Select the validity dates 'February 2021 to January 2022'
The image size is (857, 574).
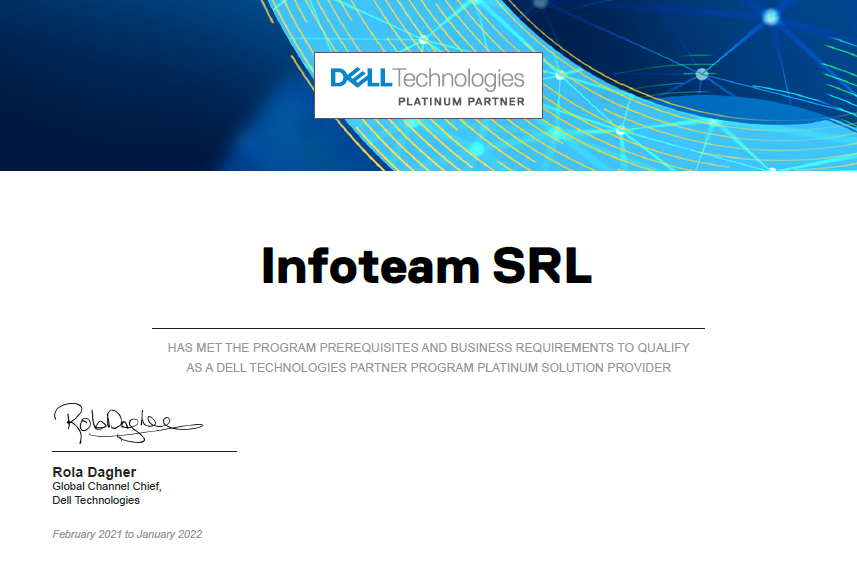pyautogui.click(x=127, y=534)
